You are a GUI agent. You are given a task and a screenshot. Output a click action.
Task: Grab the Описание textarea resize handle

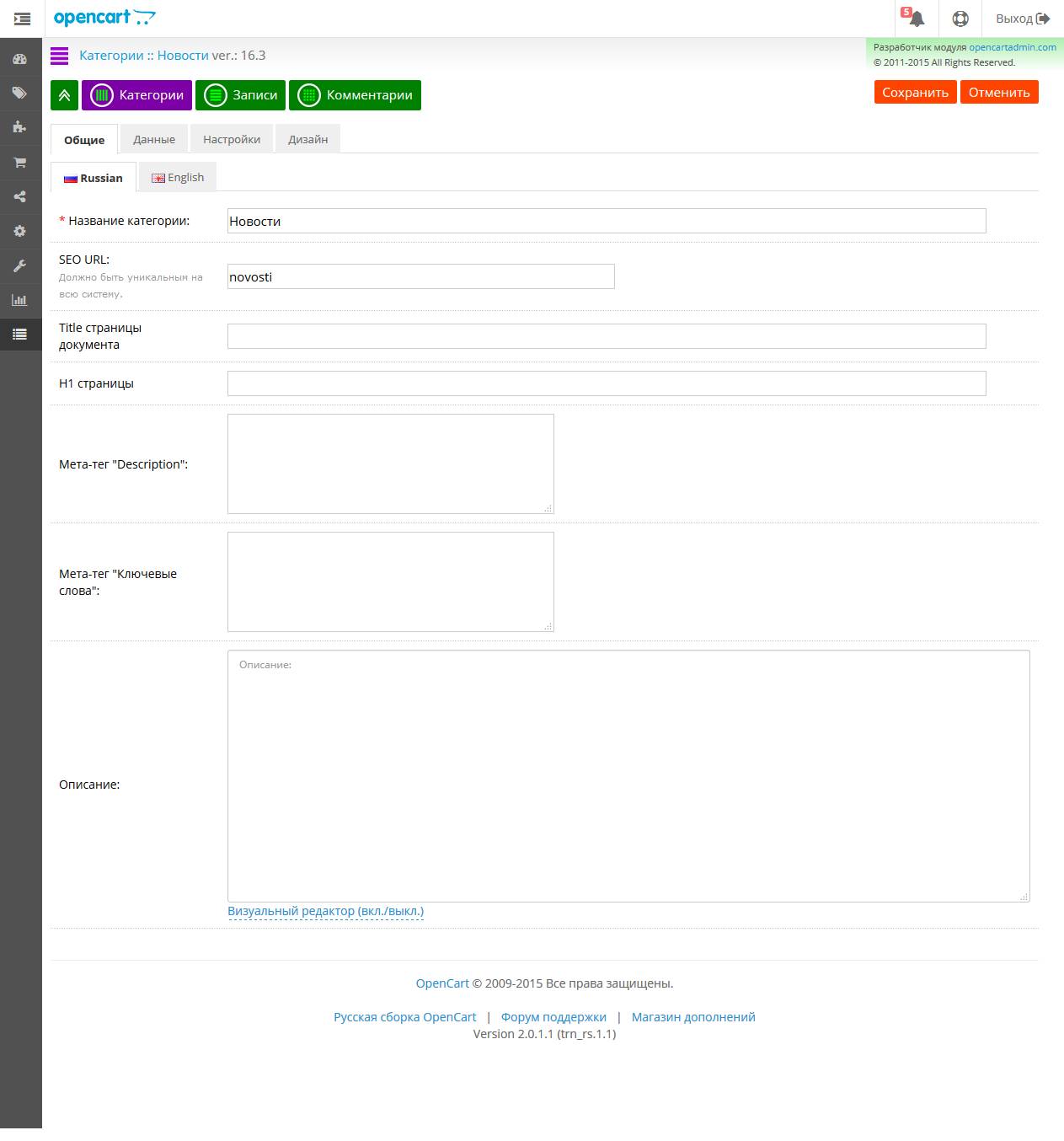pyautogui.click(x=1024, y=897)
